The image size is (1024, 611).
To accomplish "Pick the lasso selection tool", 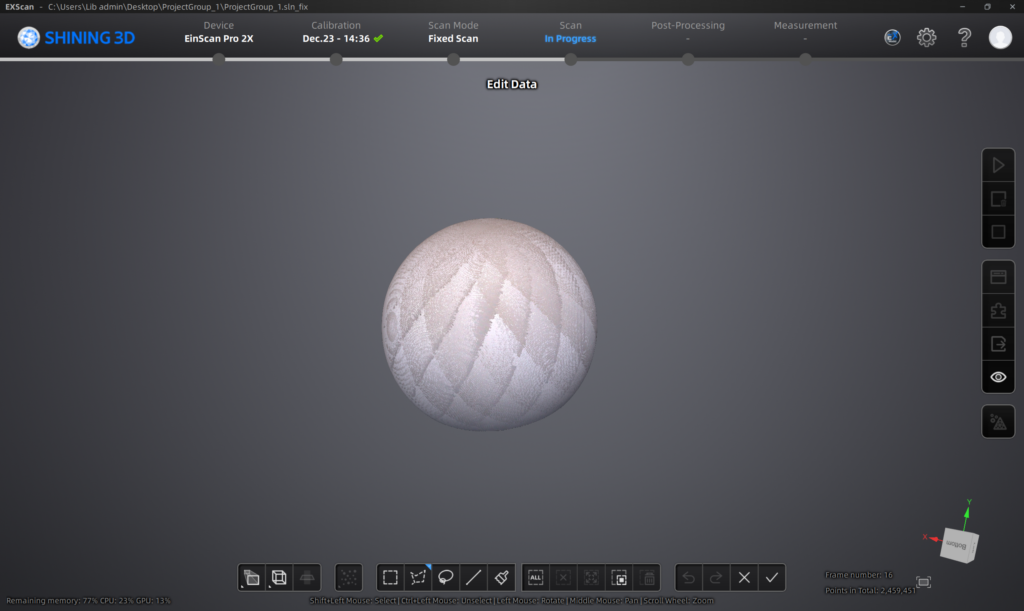I will (446, 577).
